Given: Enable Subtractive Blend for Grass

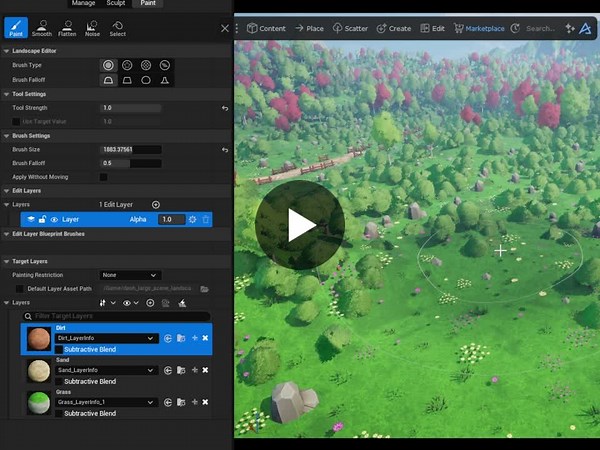Looking at the screenshot, I should tap(59, 414).
